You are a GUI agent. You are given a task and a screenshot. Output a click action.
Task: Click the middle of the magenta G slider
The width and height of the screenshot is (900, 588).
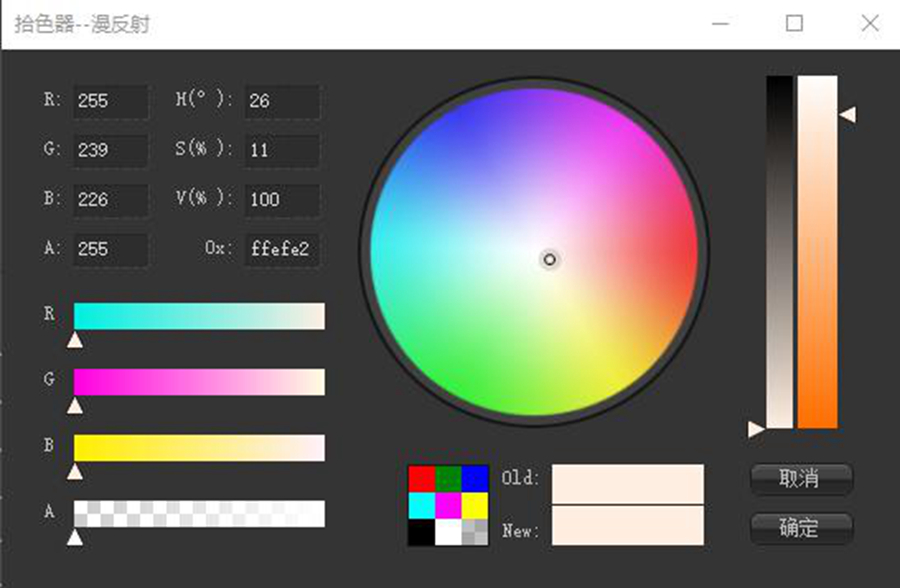tap(199, 382)
